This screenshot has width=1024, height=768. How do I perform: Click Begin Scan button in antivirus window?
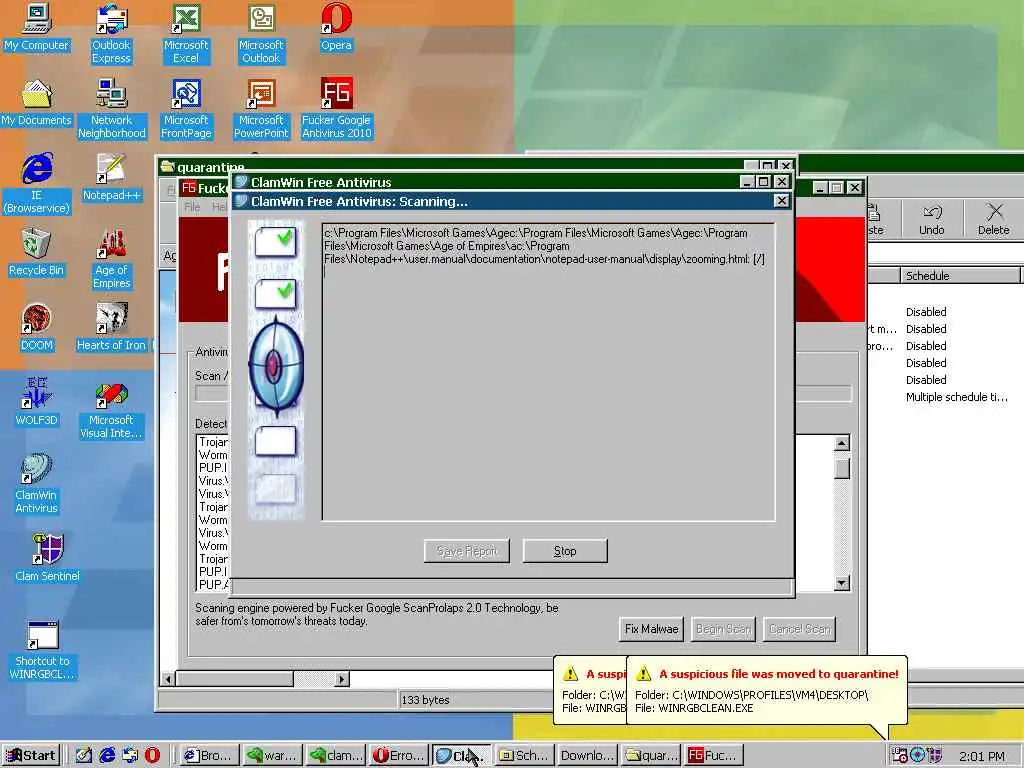[723, 629]
